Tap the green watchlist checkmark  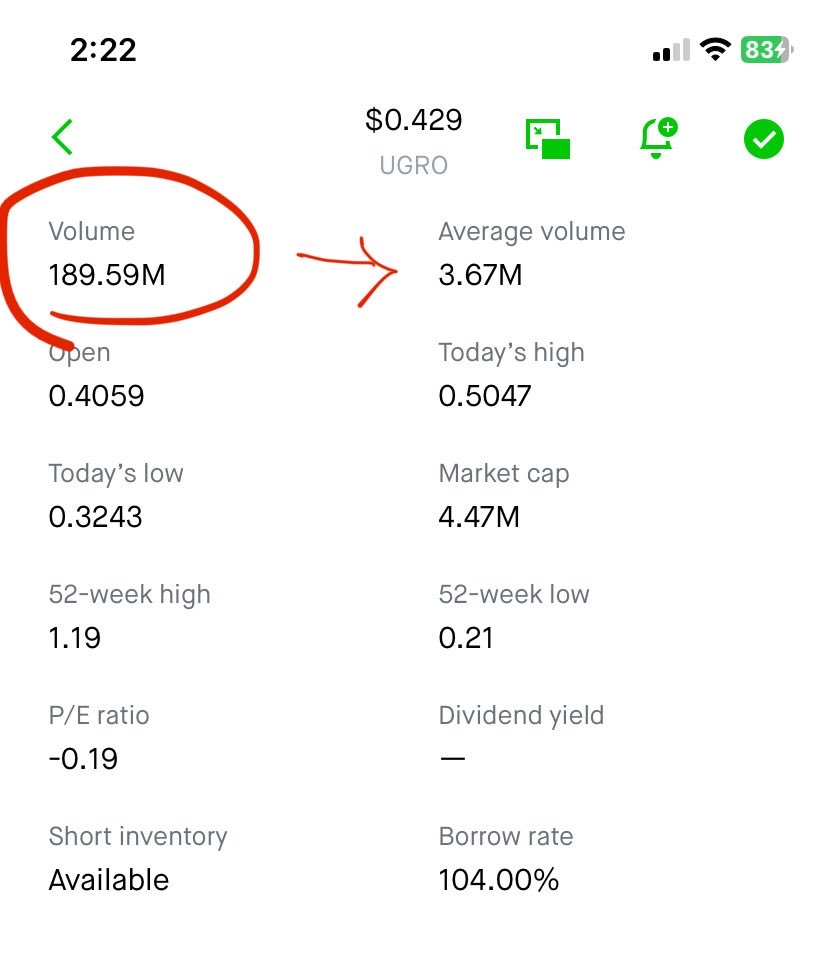763,139
